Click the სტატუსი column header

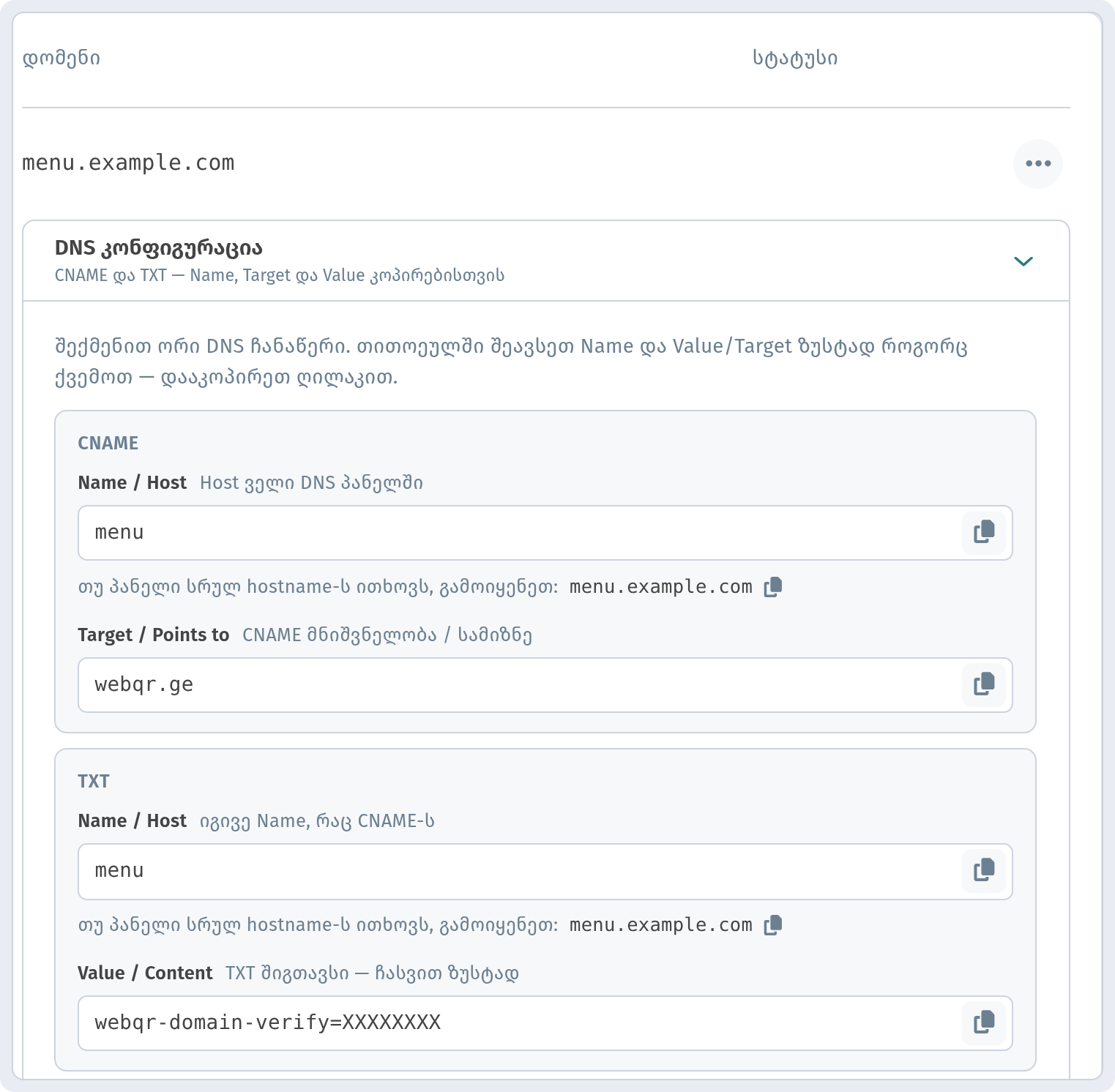click(795, 58)
